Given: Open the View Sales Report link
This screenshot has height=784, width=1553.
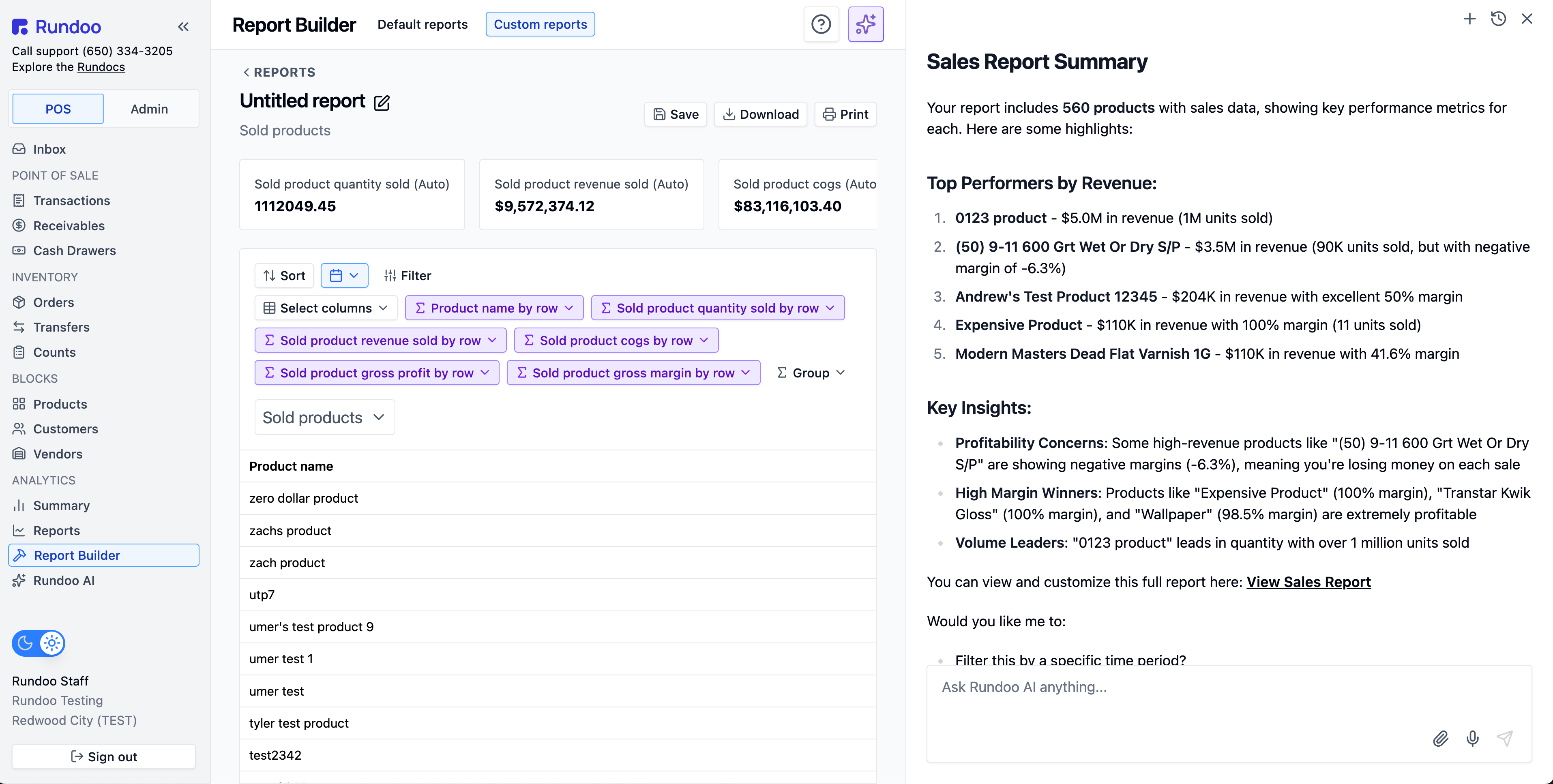Looking at the screenshot, I should click(1308, 582).
